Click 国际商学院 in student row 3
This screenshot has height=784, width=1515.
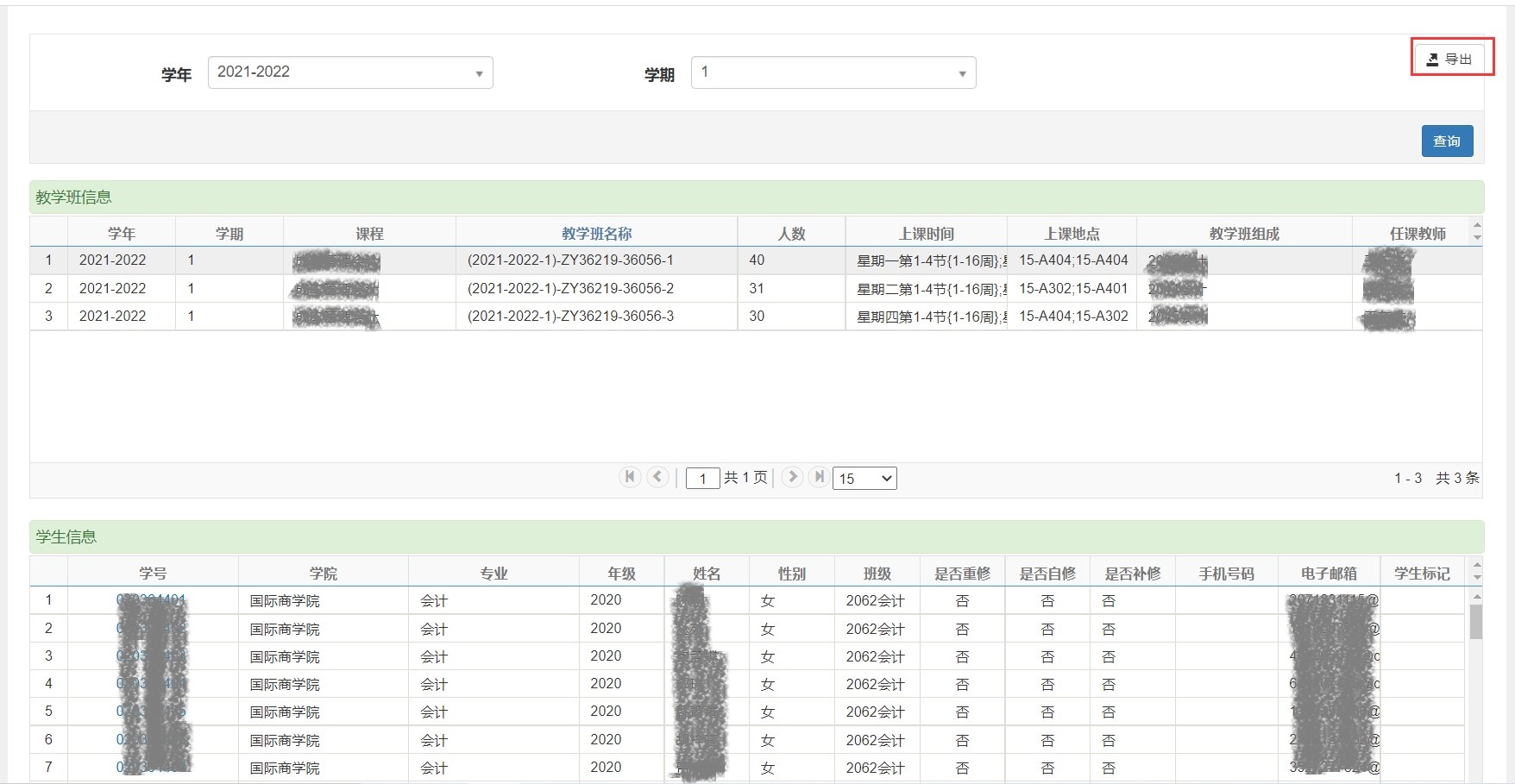(285, 656)
